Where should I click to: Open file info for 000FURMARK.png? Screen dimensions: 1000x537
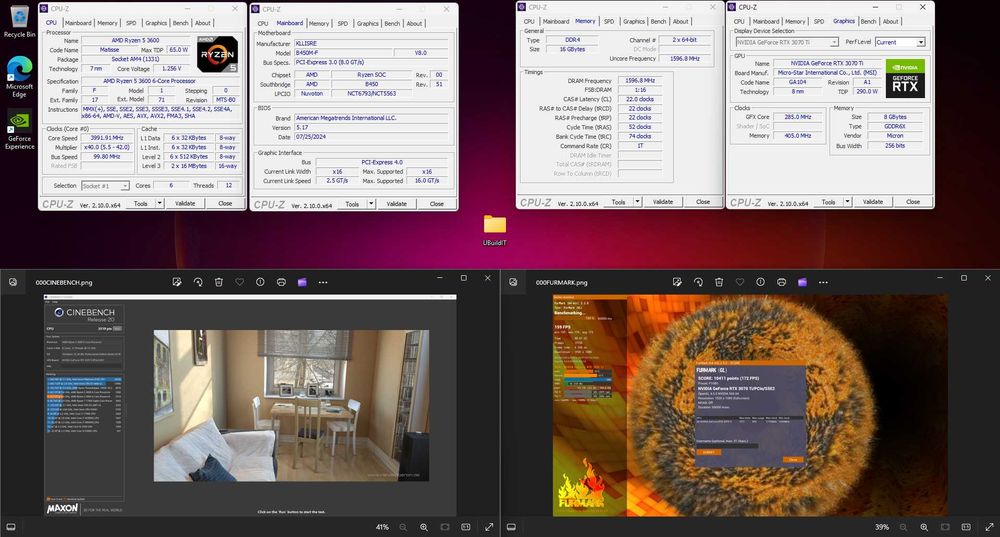point(760,282)
